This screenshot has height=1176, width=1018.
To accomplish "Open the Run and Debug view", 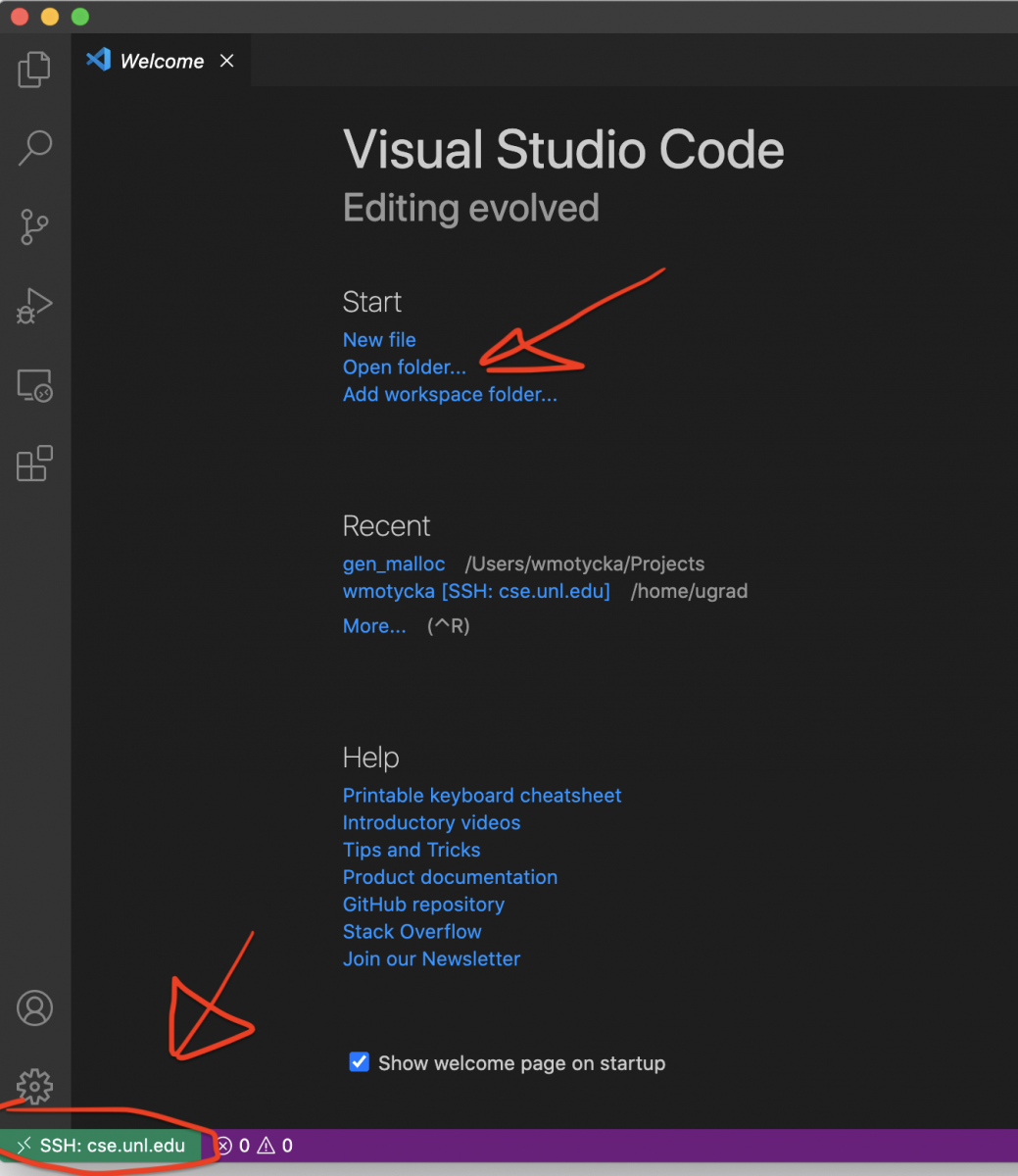I will [34, 307].
